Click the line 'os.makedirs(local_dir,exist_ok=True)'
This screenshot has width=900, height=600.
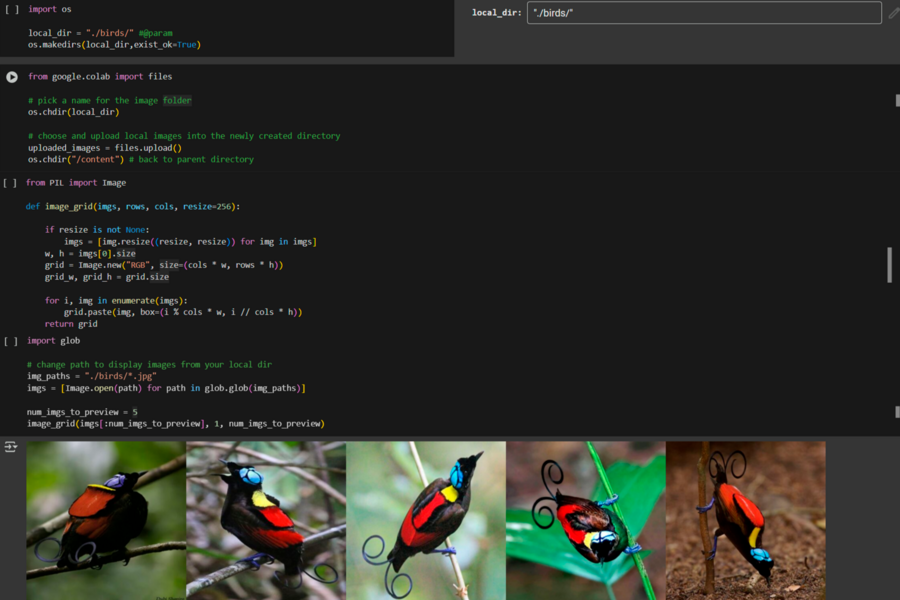(x=114, y=45)
